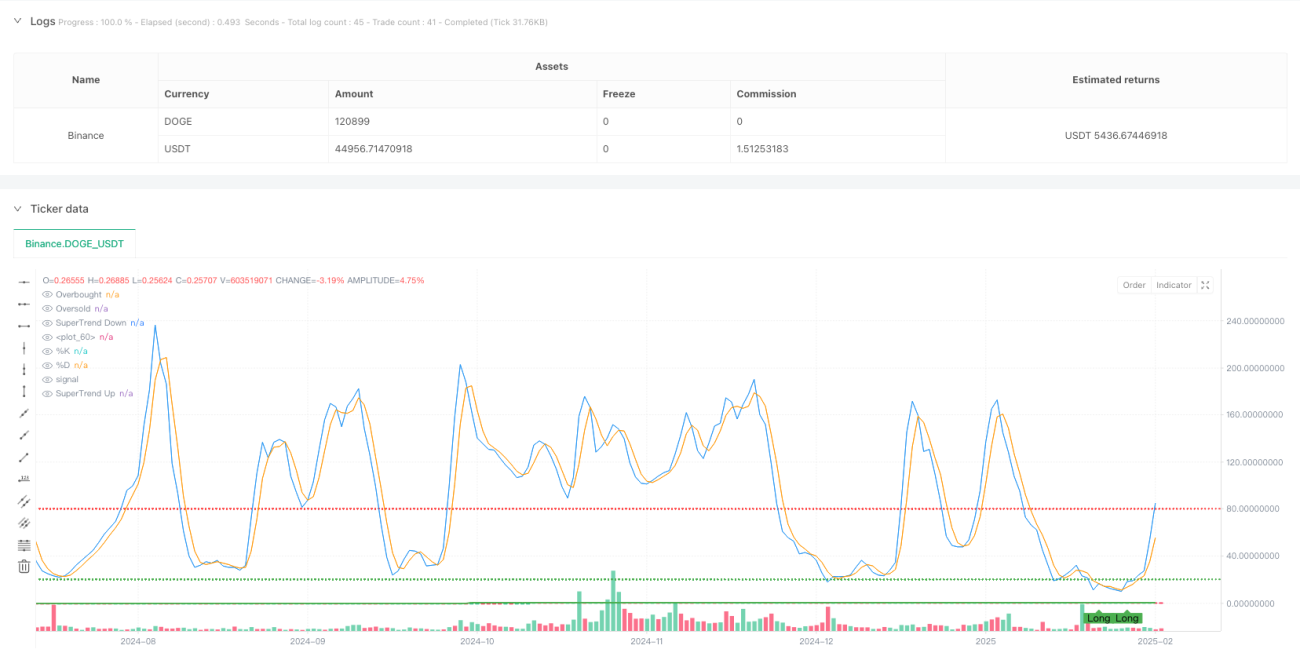Select the Binance.DOGE_USDT tab
Image resolution: width=1300 pixels, height=649 pixels.
[74, 244]
